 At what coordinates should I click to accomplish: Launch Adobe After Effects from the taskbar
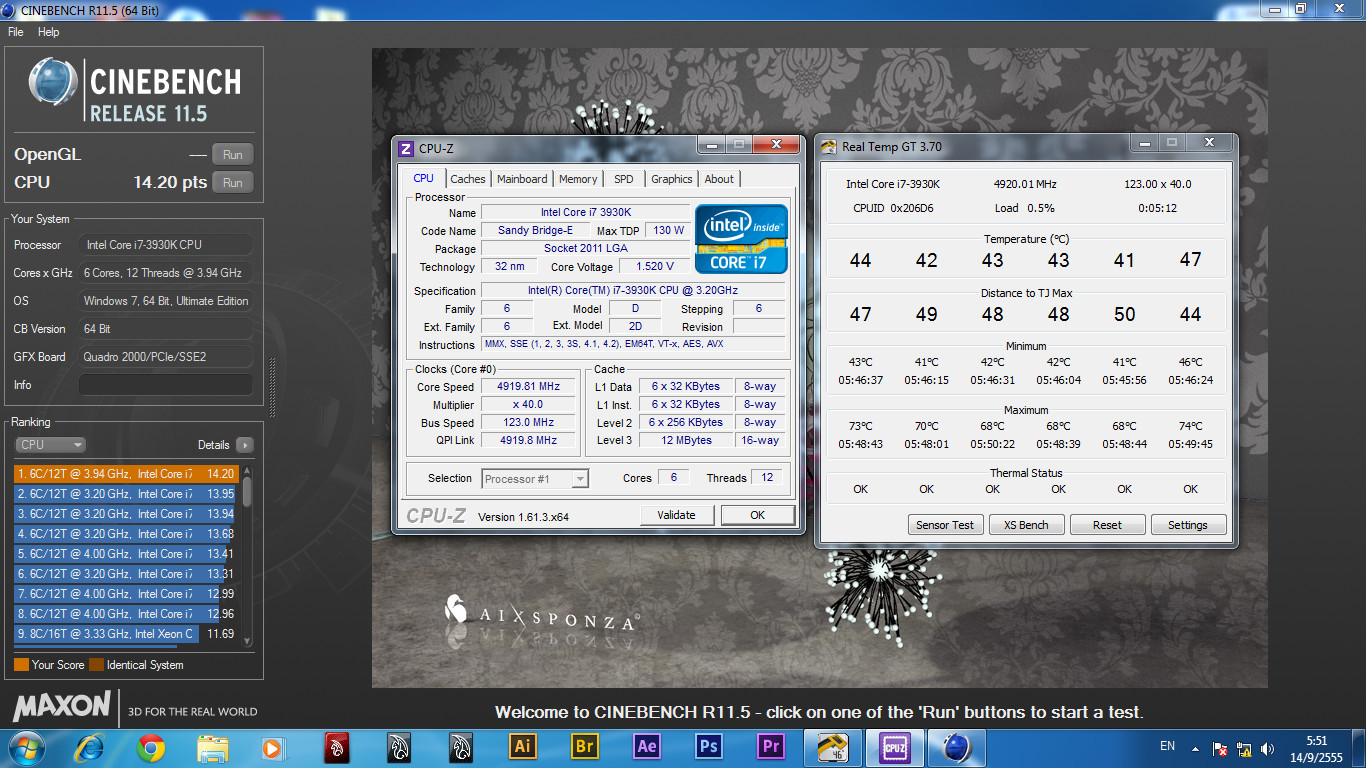tap(646, 746)
